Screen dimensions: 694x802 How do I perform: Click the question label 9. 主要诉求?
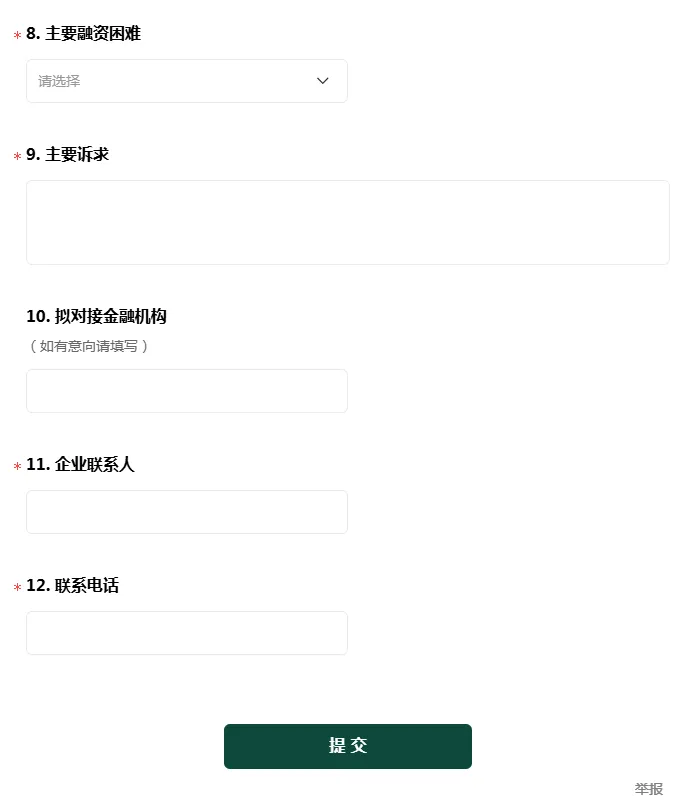click(67, 155)
